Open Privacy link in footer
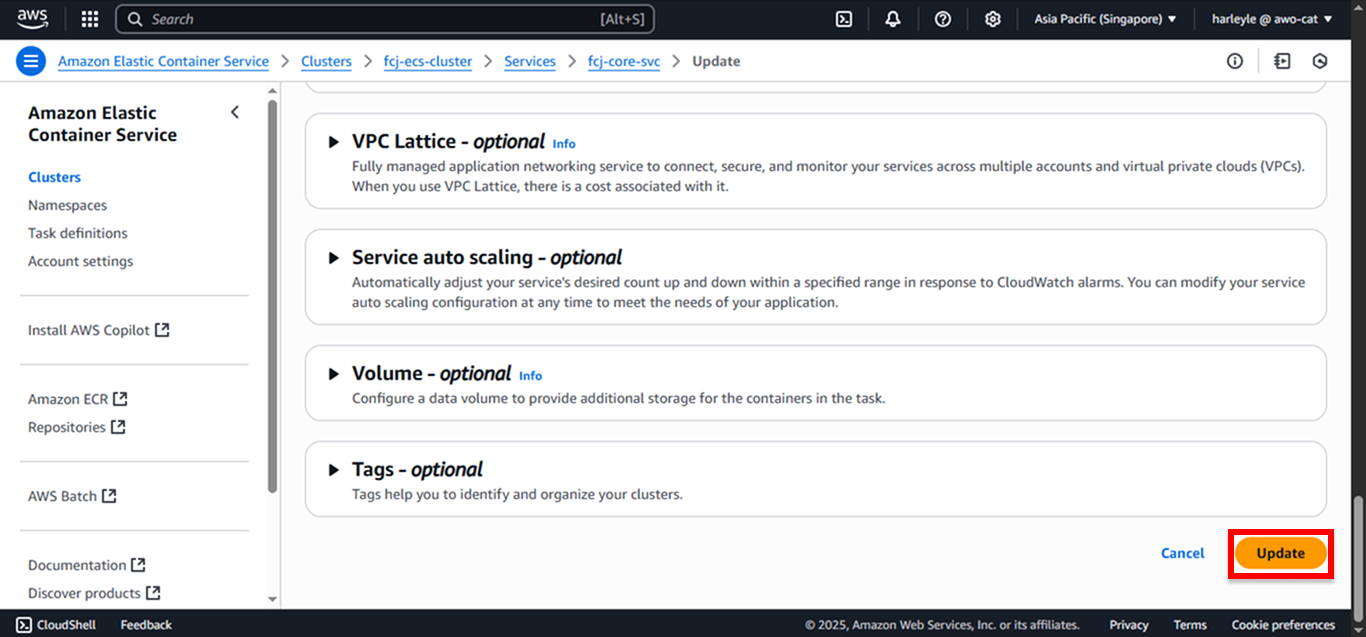 [1129, 625]
